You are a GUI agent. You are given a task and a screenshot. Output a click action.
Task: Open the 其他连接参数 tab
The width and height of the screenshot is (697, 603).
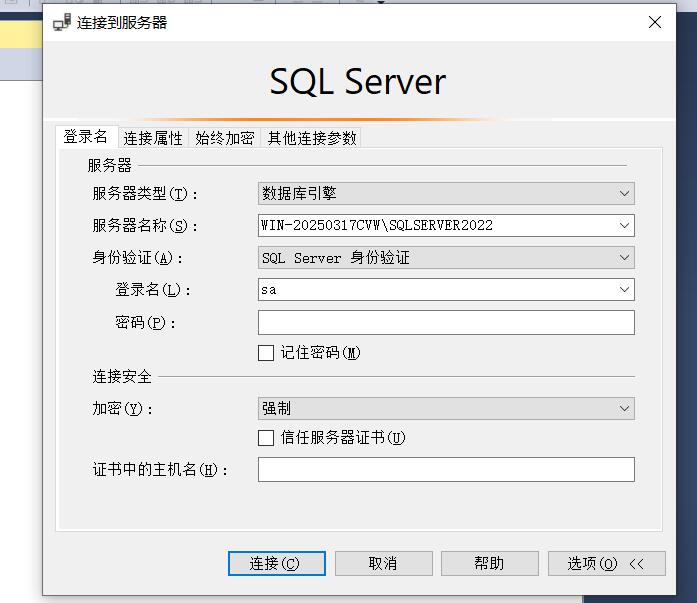[x=312, y=138]
